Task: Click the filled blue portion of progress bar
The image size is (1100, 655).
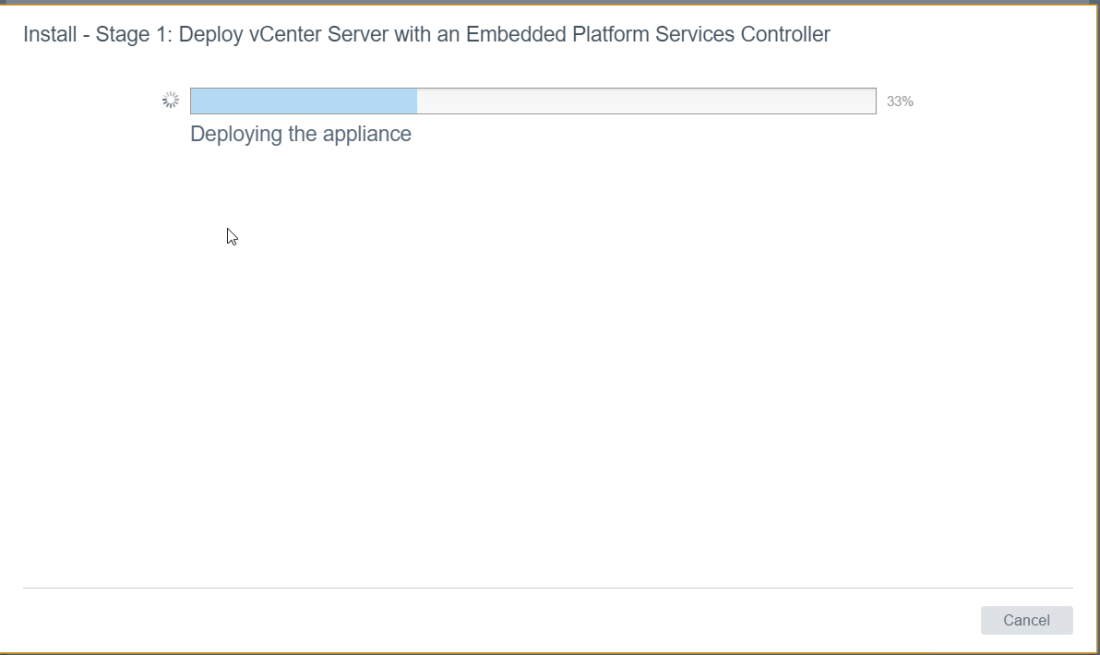Action: (x=303, y=101)
